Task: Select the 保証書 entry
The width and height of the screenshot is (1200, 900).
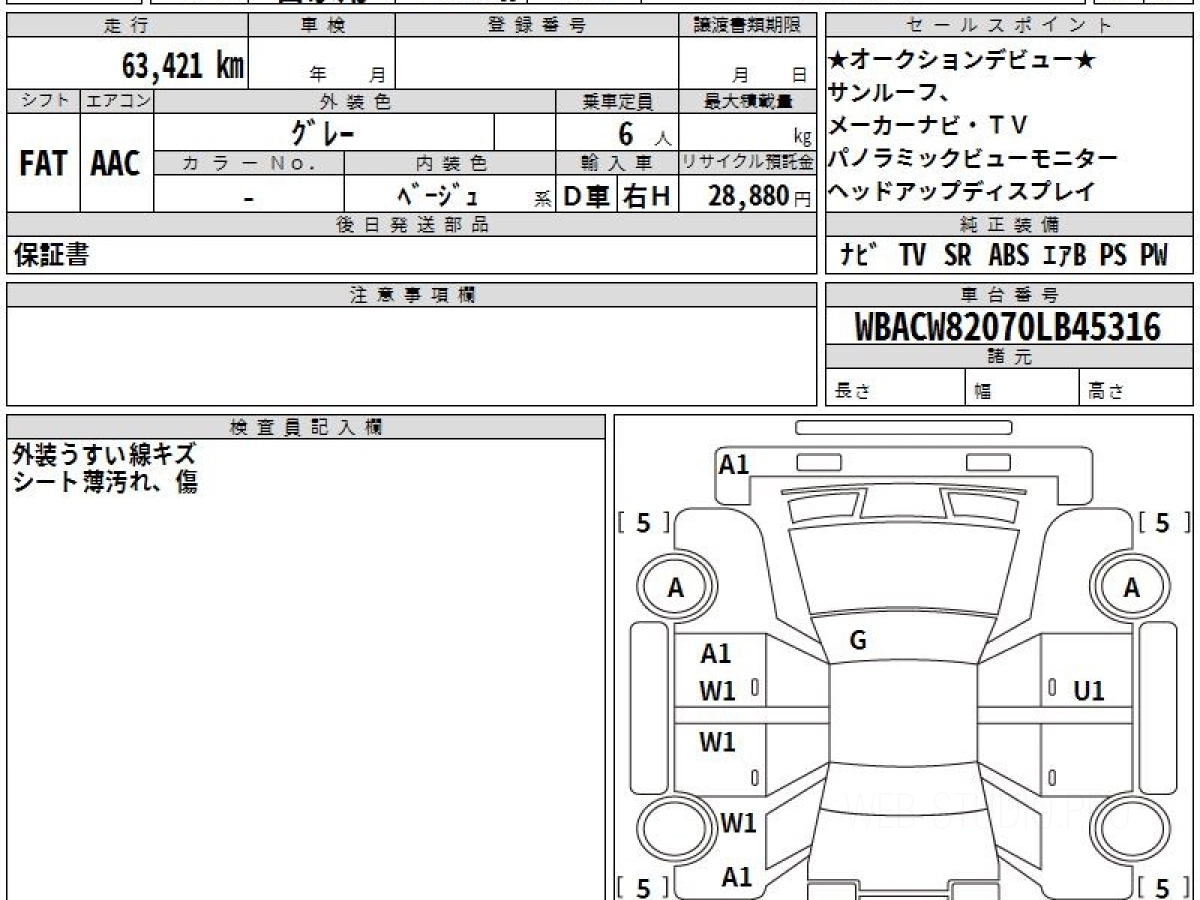Action: (x=51, y=256)
